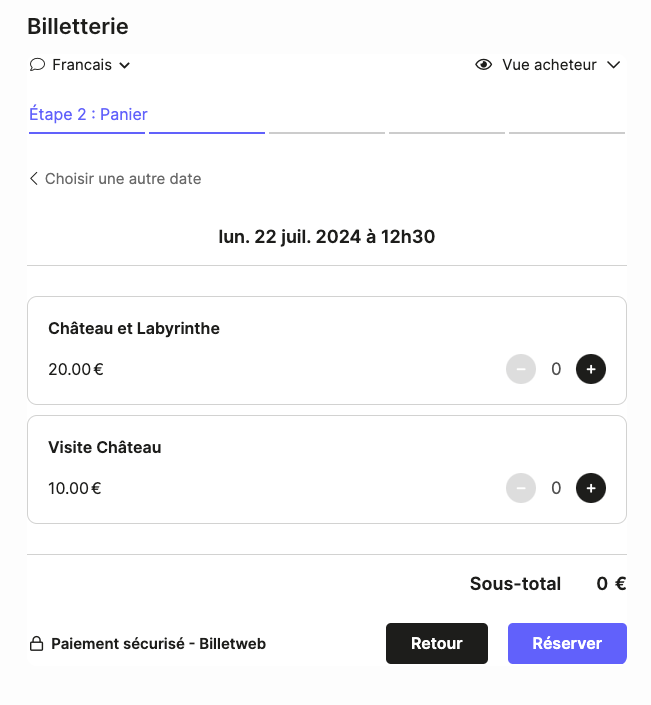Go to the third step progress bar
This screenshot has width=651, height=705.
(327, 131)
